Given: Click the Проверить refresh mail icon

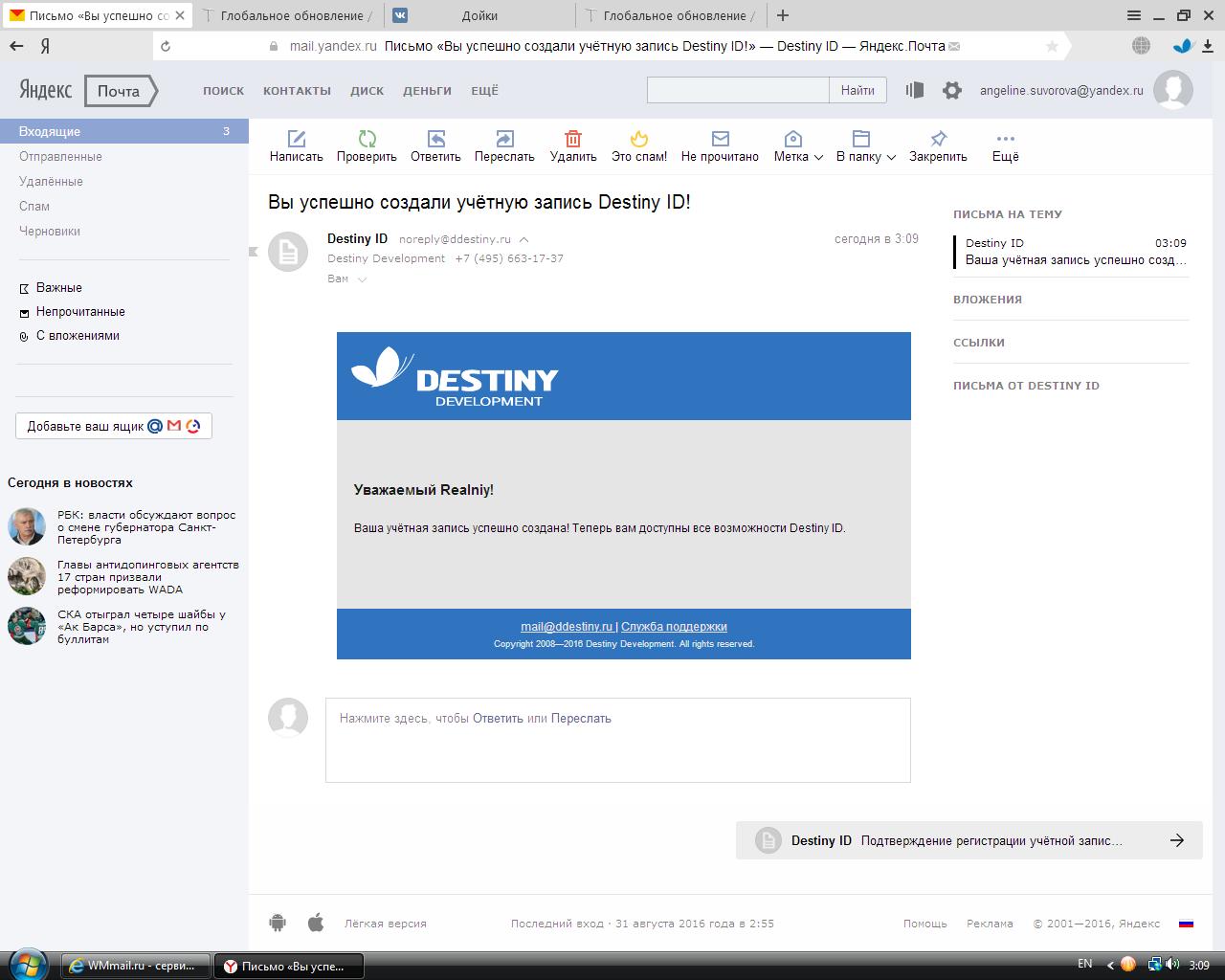Looking at the screenshot, I should click(x=367, y=139).
